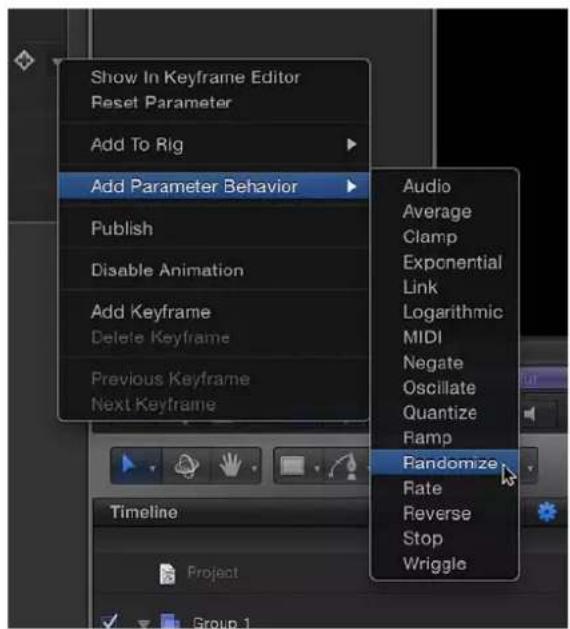Select the 3D Transform tool

pos(187,466)
